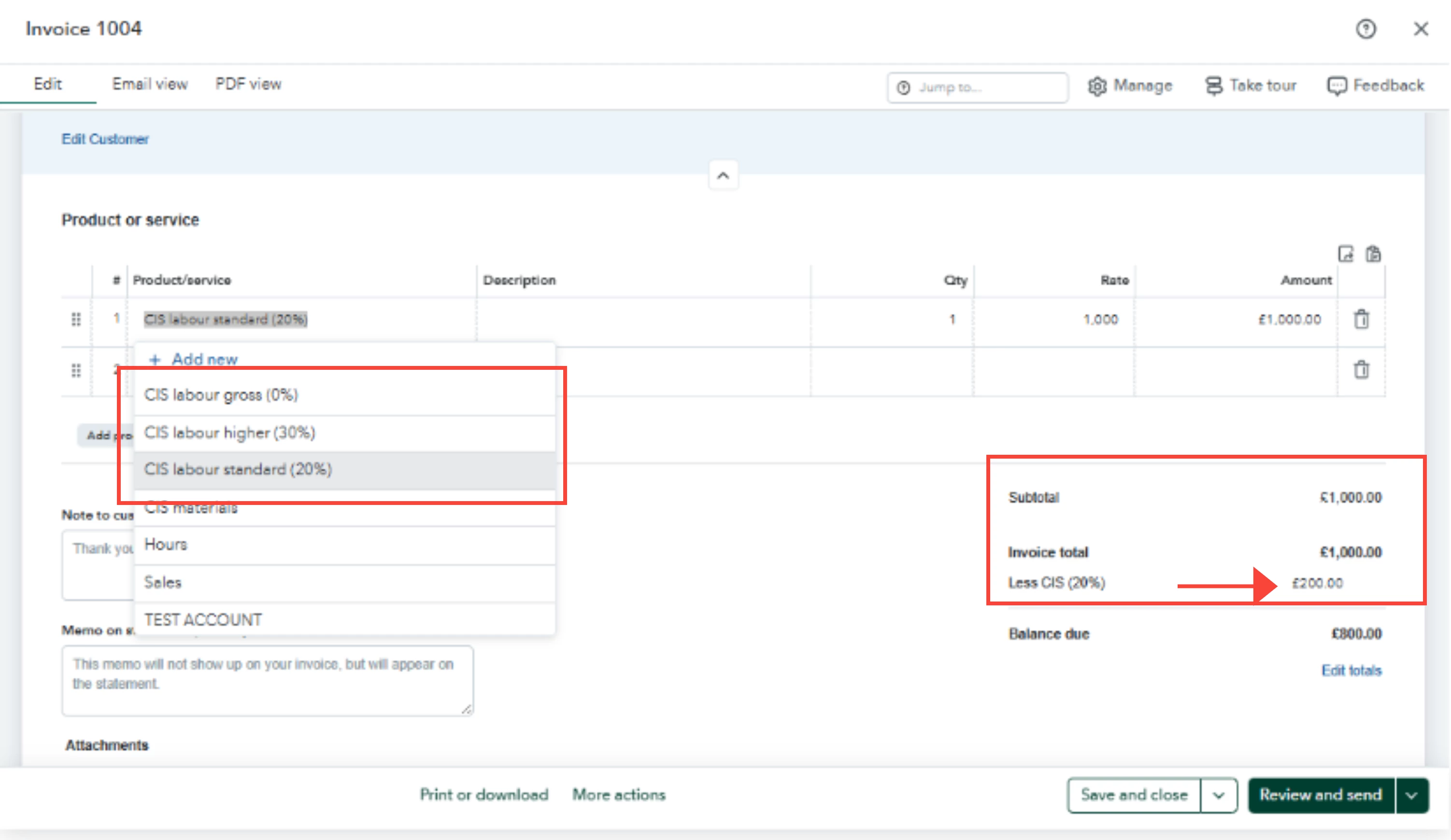The height and width of the screenshot is (840, 1451).
Task: Choose Sales from product list
Action: [344, 583]
